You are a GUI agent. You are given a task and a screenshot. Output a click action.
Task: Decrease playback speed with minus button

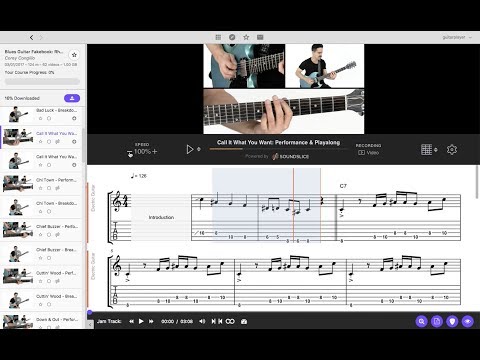click(129, 152)
